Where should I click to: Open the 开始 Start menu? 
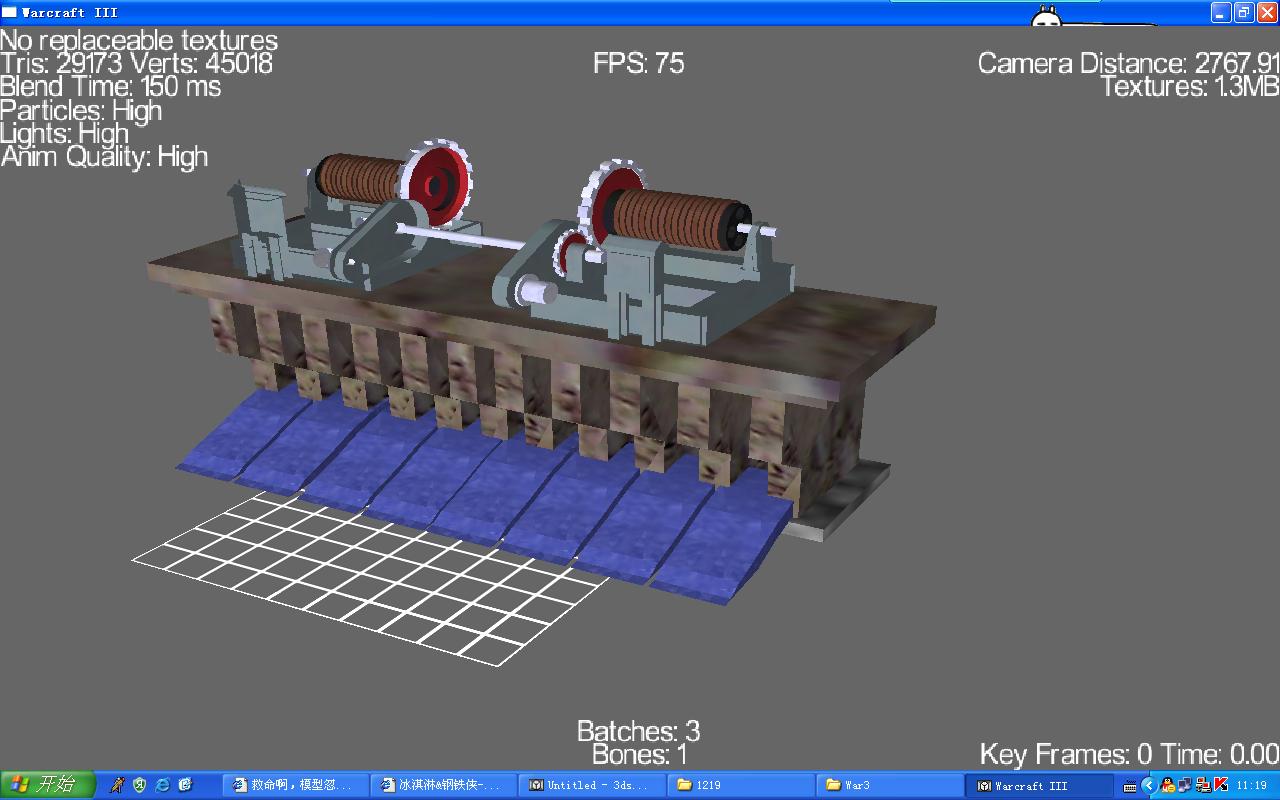tap(47, 785)
